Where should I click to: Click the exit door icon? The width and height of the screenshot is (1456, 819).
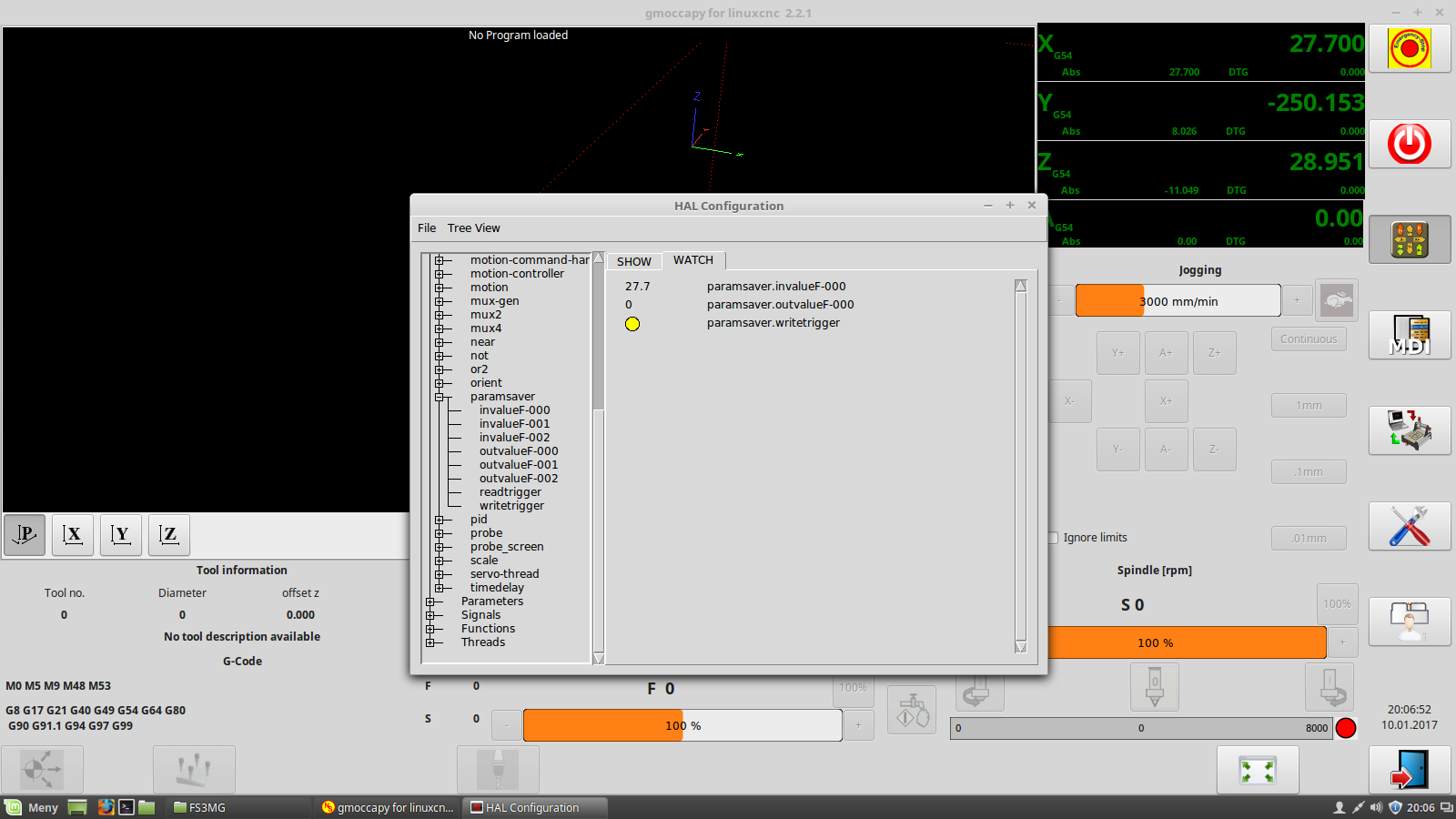click(x=1409, y=770)
